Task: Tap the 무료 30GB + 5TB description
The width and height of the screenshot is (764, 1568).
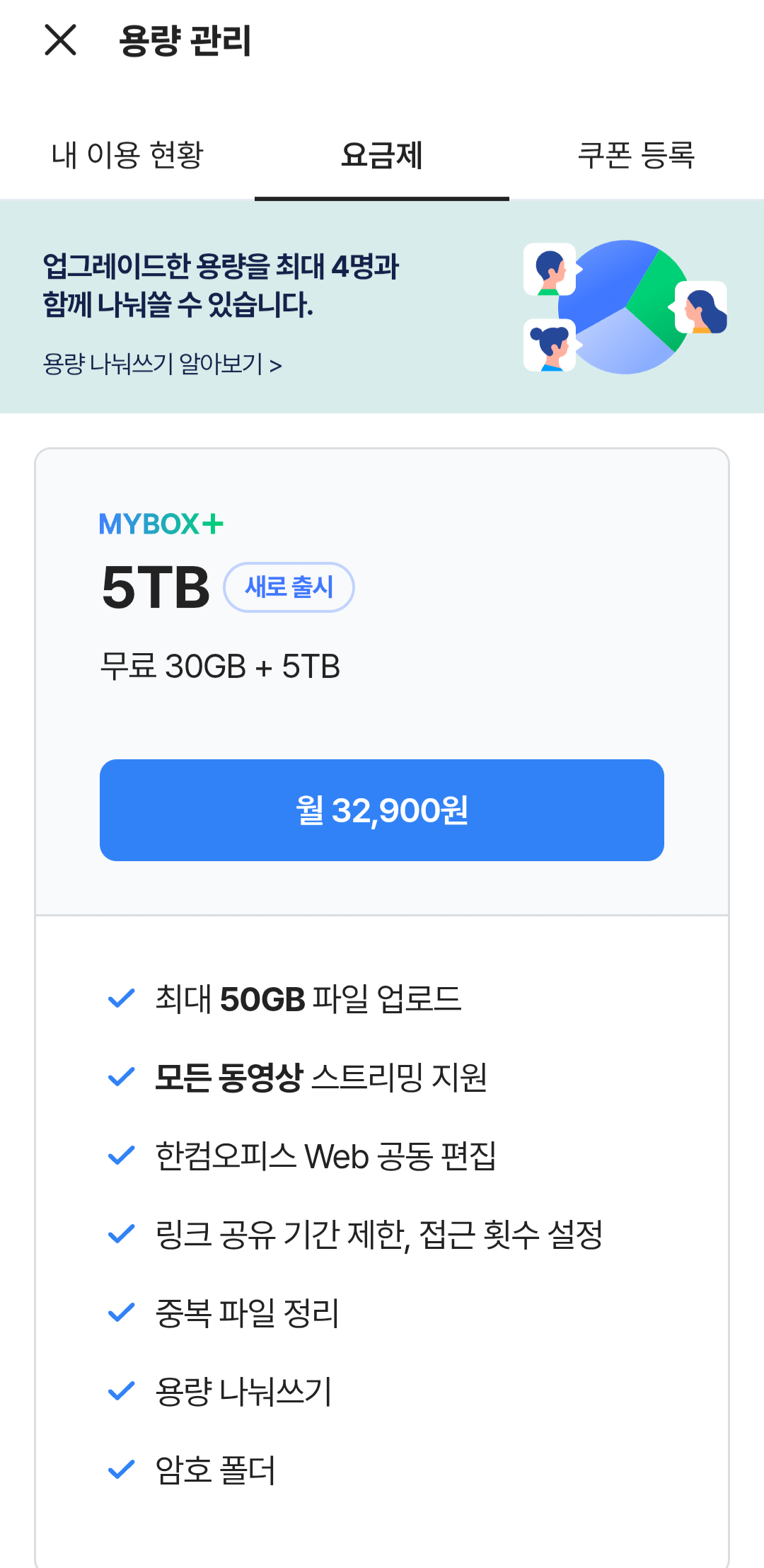Action: click(x=220, y=667)
